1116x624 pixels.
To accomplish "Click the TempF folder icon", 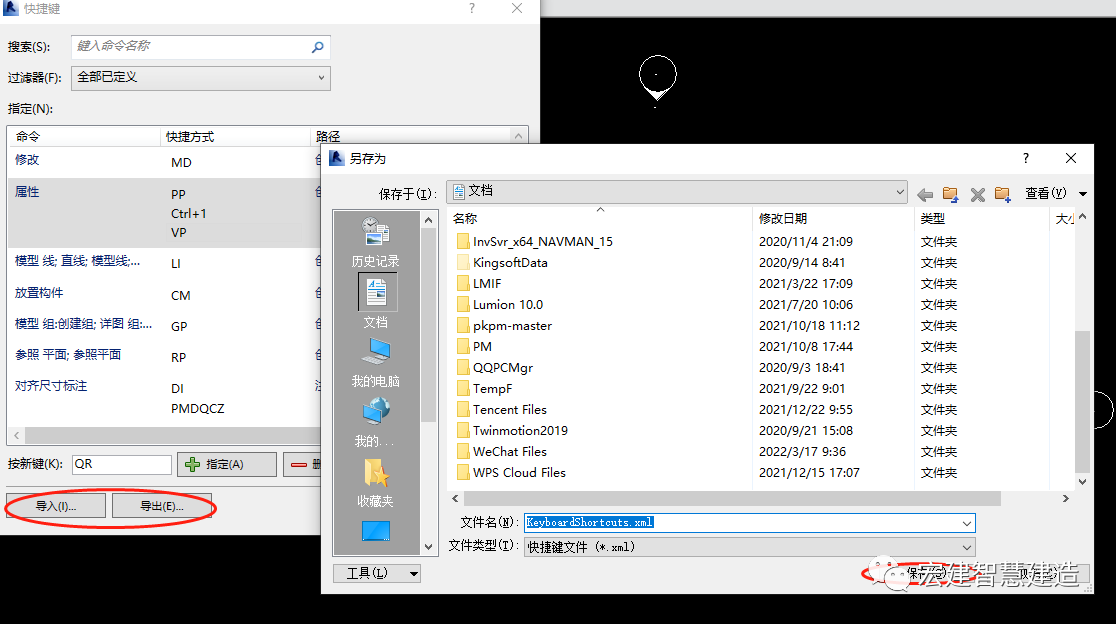I will pyautogui.click(x=463, y=388).
